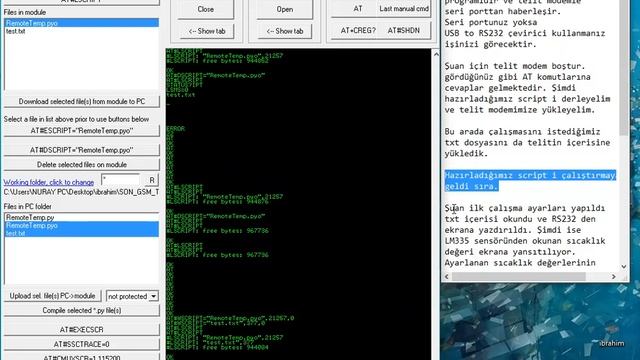The height and width of the screenshot is (360, 640).
Task: Click Last manual cmd button
Action: pos(404,9)
